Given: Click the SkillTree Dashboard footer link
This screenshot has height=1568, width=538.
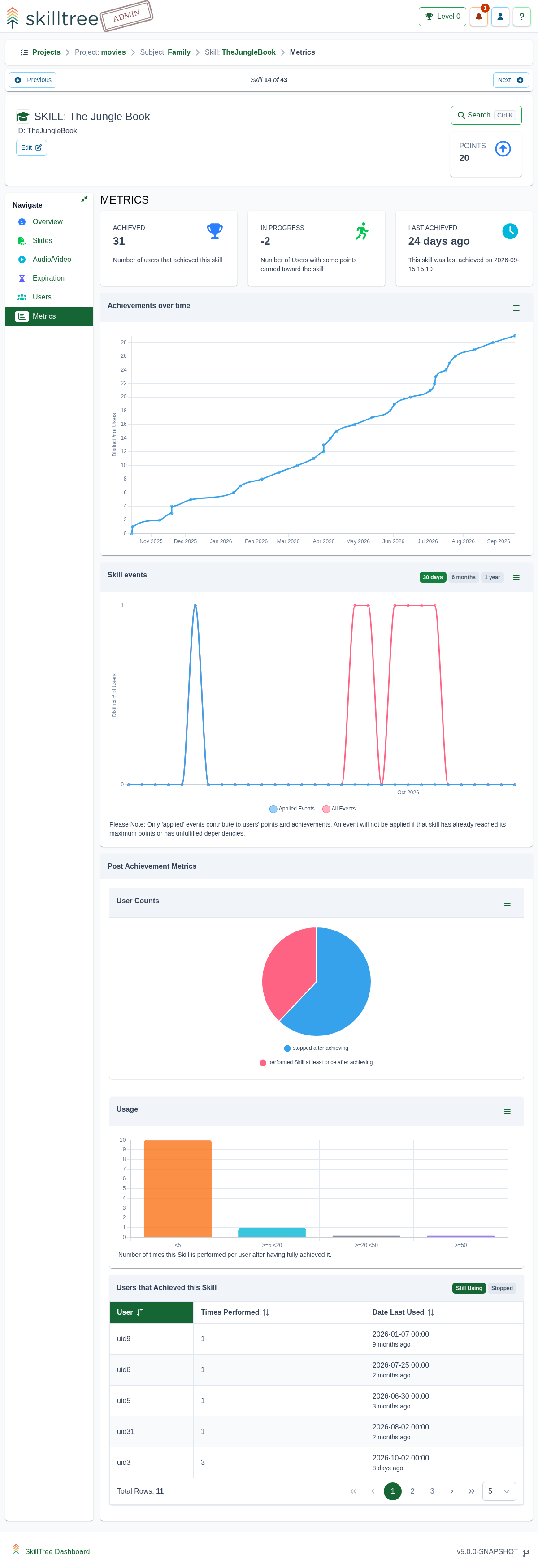Looking at the screenshot, I should tap(57, 1552).
